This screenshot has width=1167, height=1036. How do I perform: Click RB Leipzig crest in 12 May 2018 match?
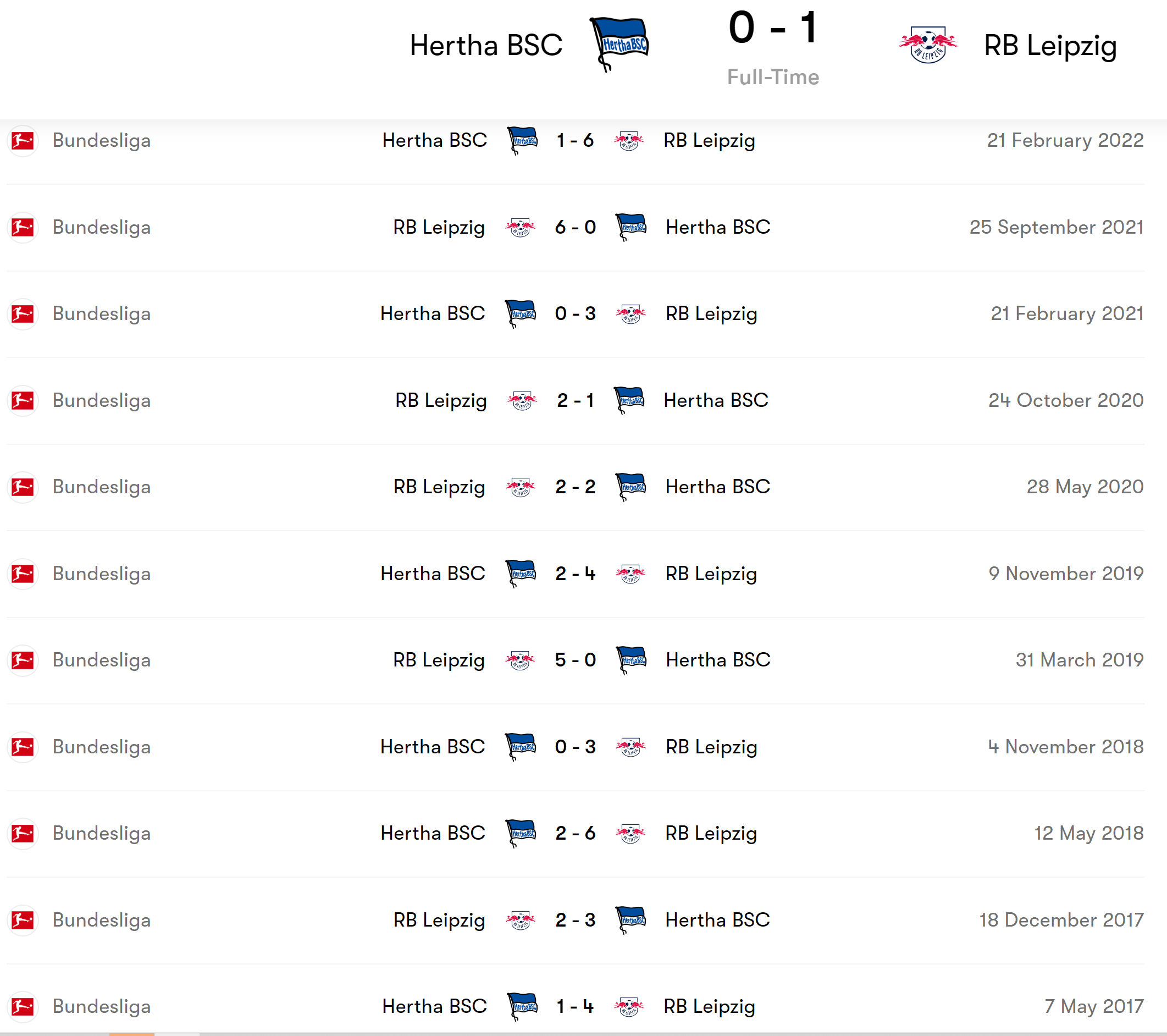point(630,833)
